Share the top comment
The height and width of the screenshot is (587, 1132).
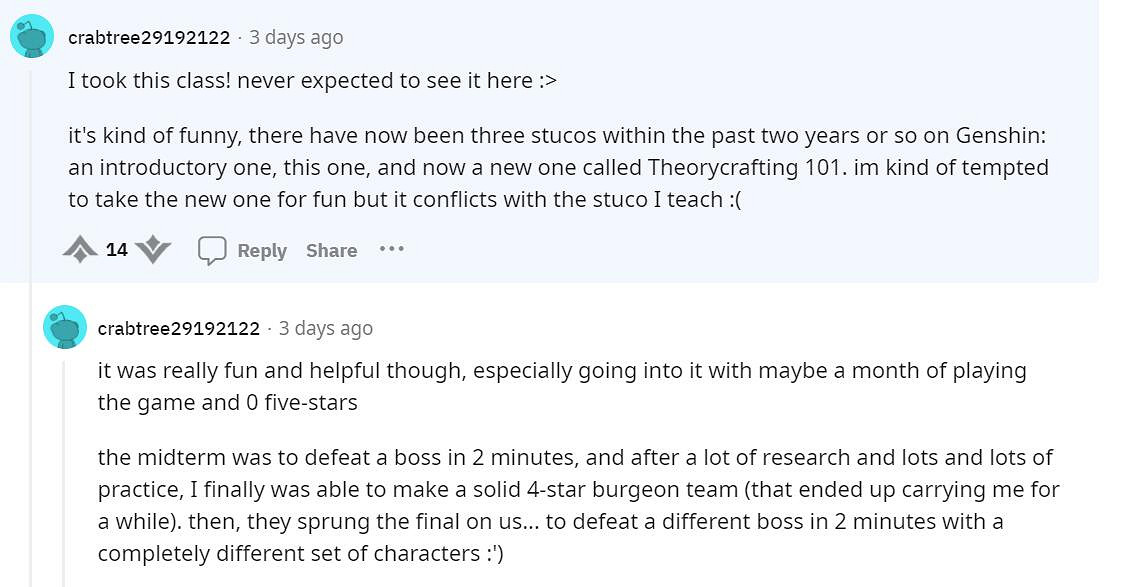(x=331, y=251)
